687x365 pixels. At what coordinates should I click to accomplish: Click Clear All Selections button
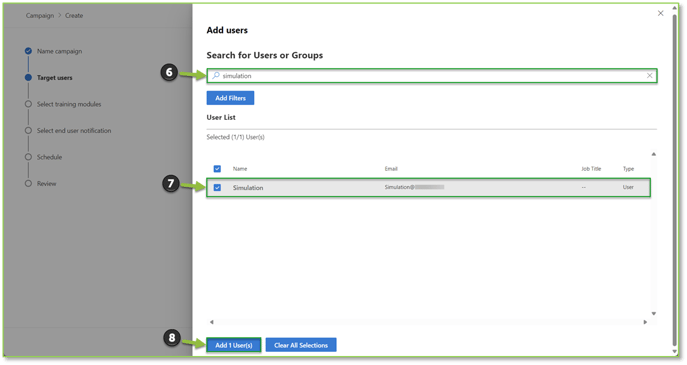301,345
